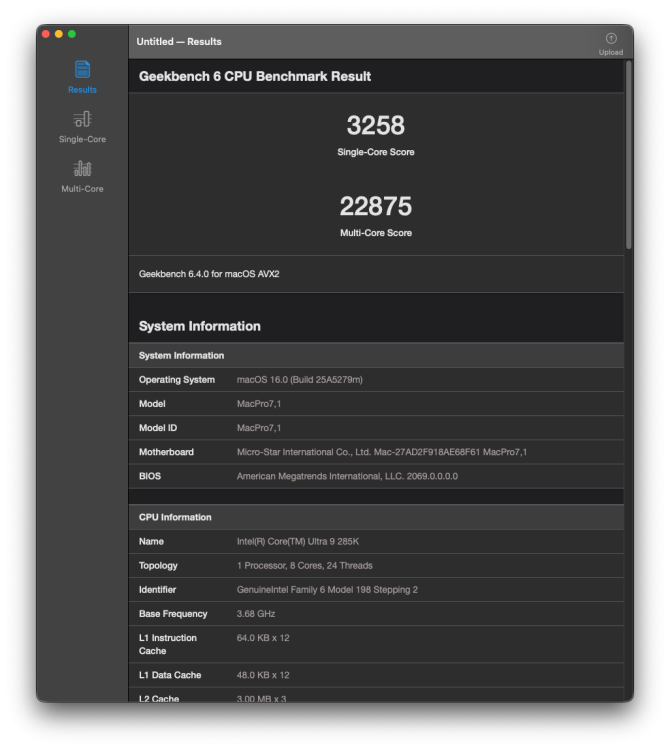
Task: Click the Operating System value macOS 16.0
Action: pos(299,380)
